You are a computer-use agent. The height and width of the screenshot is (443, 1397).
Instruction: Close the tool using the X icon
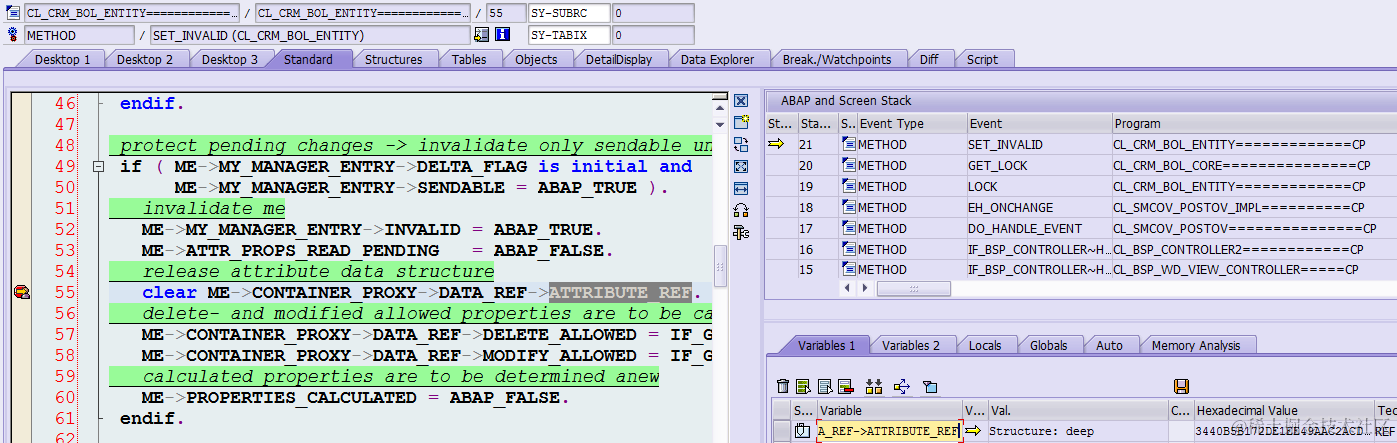pyautogui.click(x=741, y=101)
